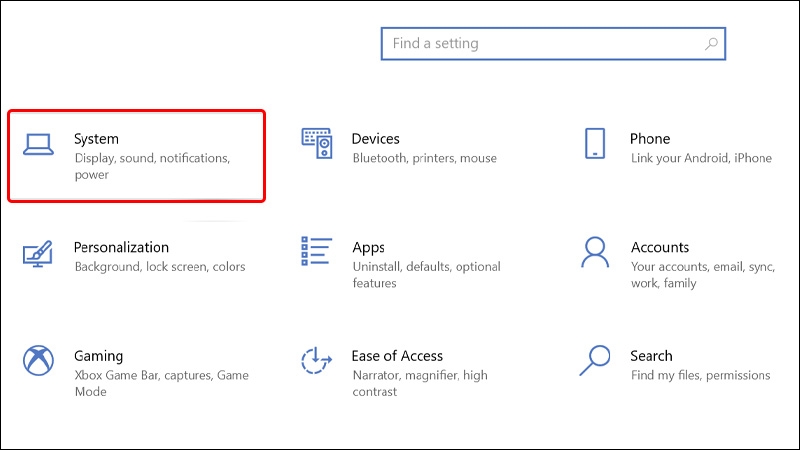The image size is (800, 450).
Task: Open Gaming settings title
Action: [x=98, y=356]
